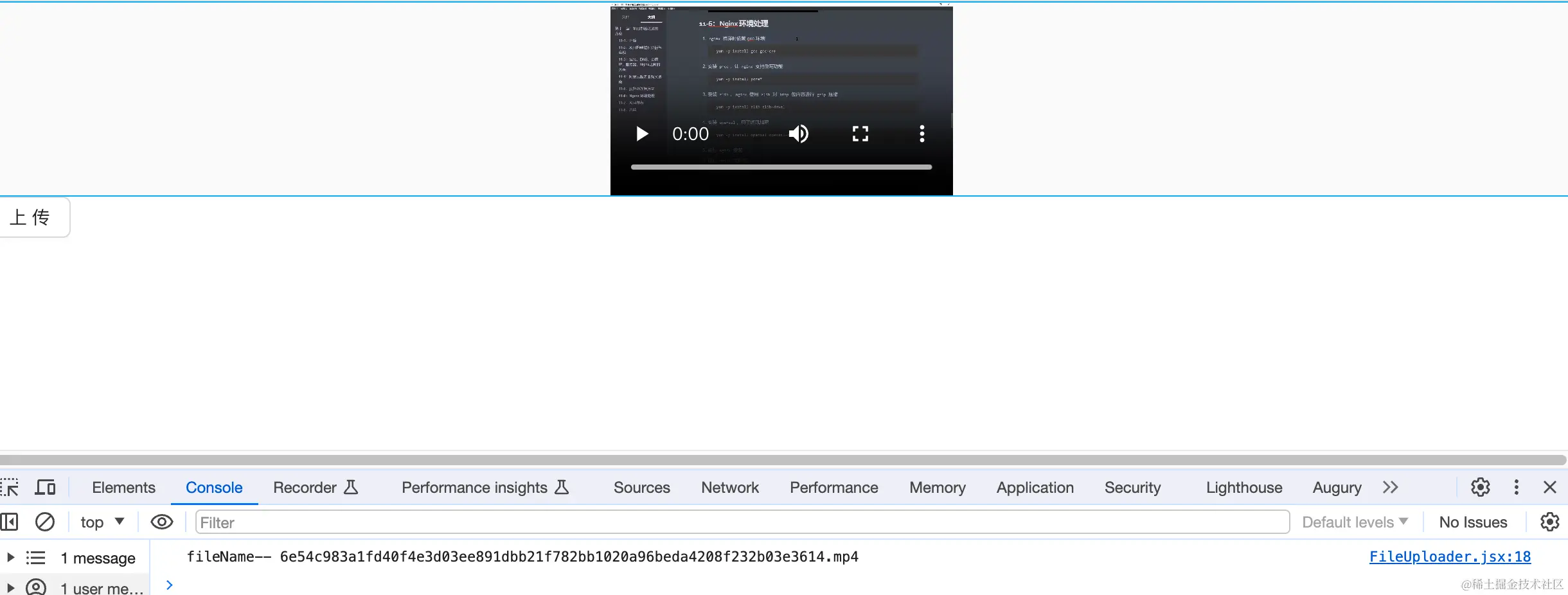Open the Performance insights tab

[485, 488]
